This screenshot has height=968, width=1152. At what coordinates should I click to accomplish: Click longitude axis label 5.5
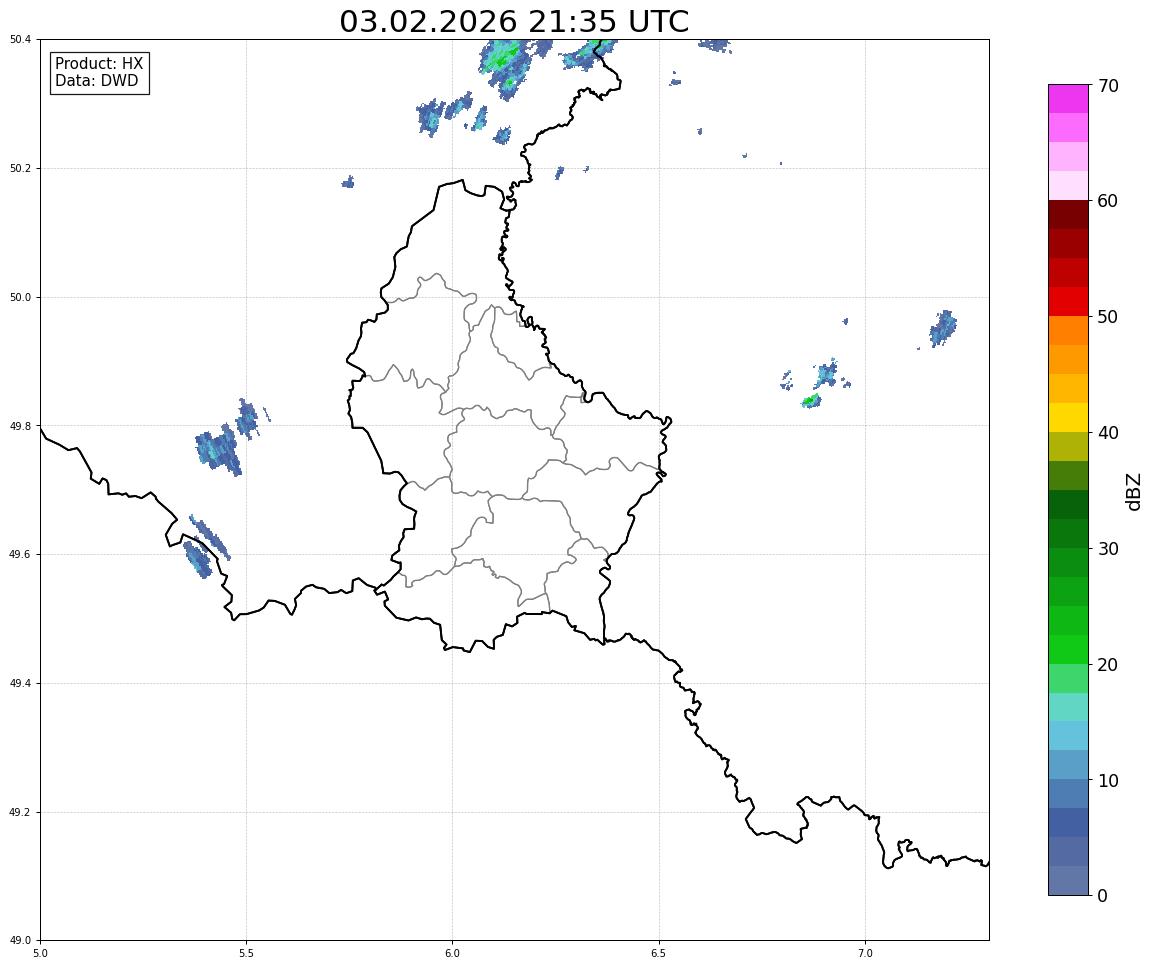click(x=247, y=953)
